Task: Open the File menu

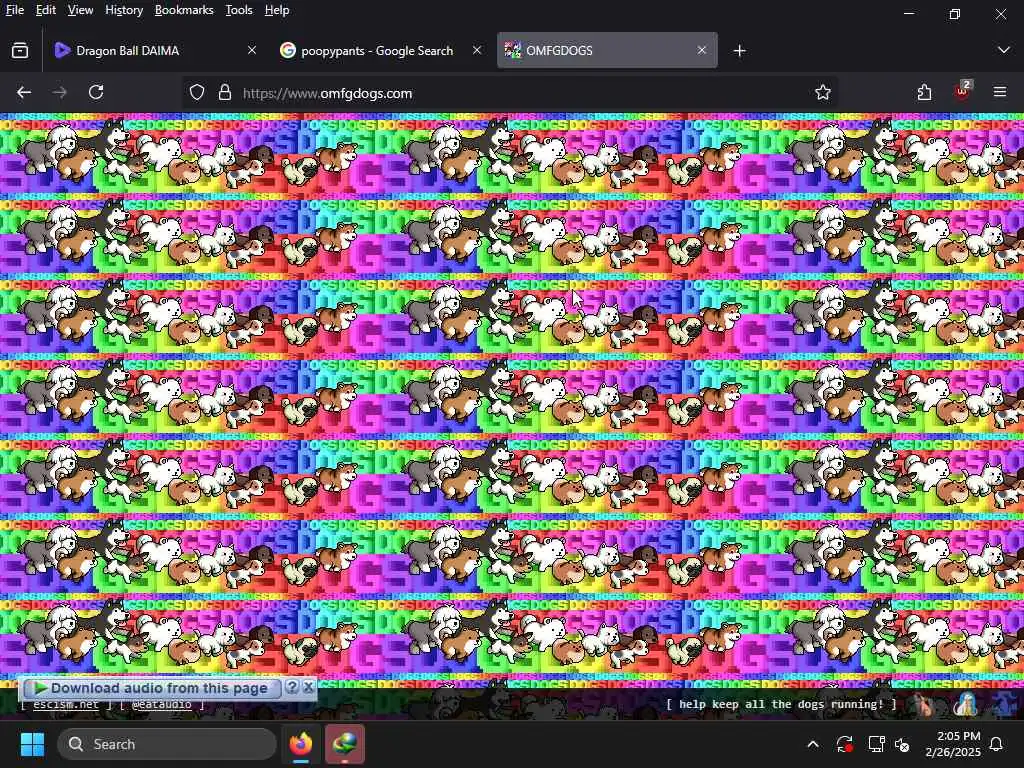Action: (x=14, y=10)
